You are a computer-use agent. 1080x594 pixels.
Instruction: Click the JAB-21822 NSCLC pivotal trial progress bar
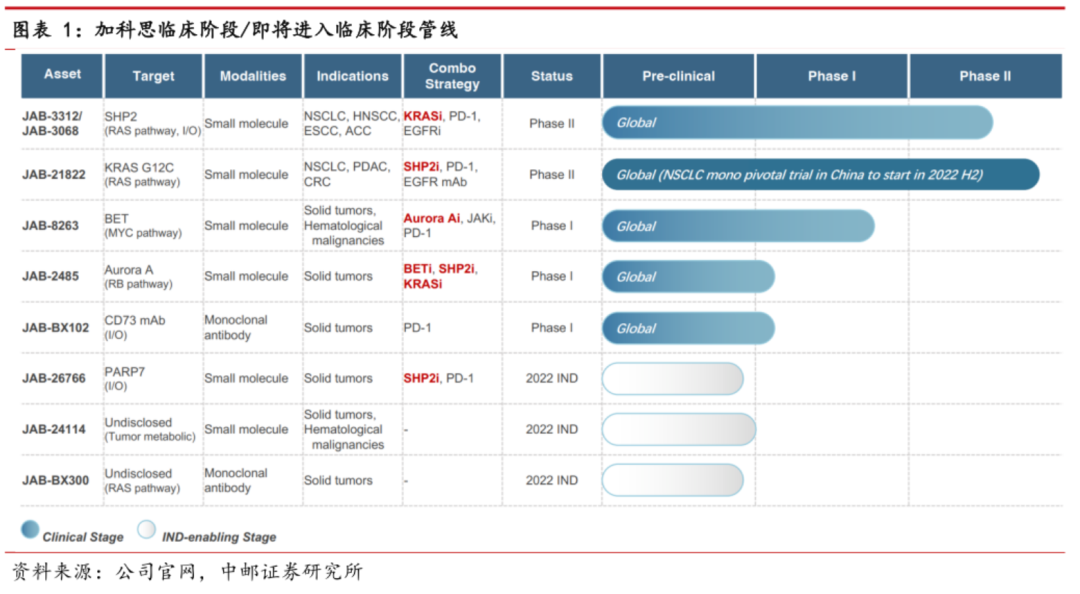tap(820, 174)
